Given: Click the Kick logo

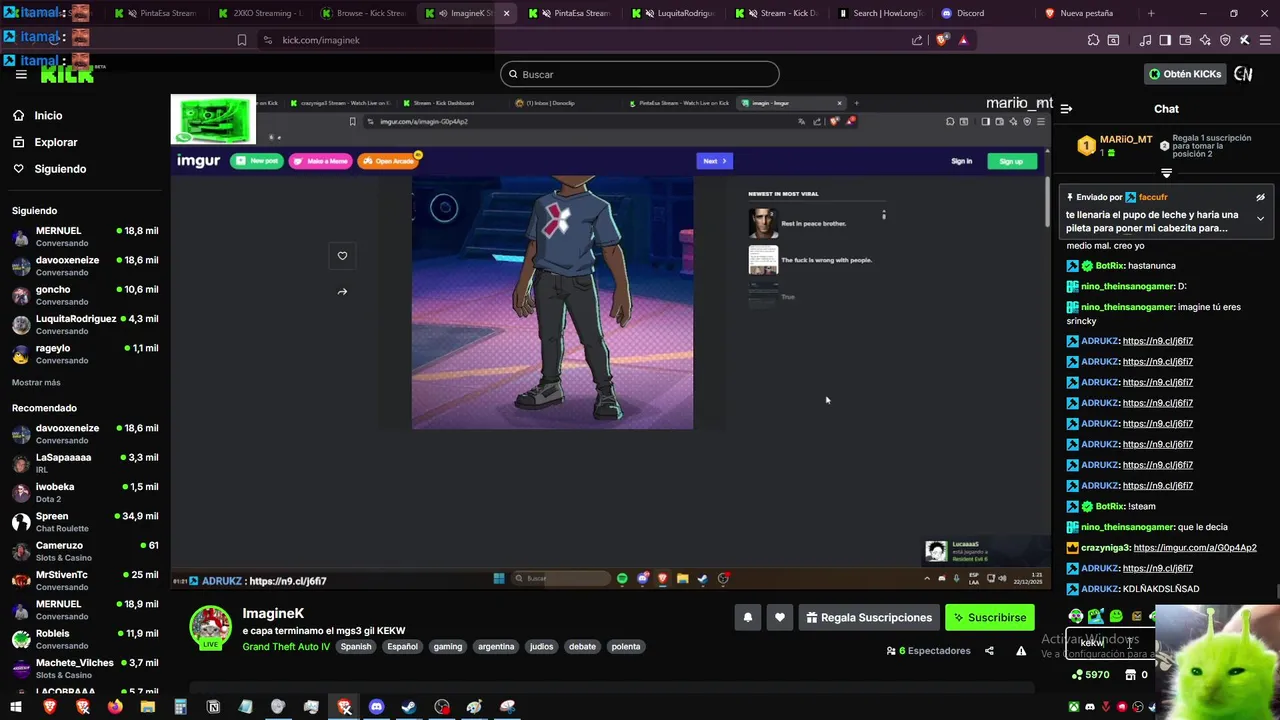Looking at the screenshot, I should pyautogui.click(x=68, y=75).
